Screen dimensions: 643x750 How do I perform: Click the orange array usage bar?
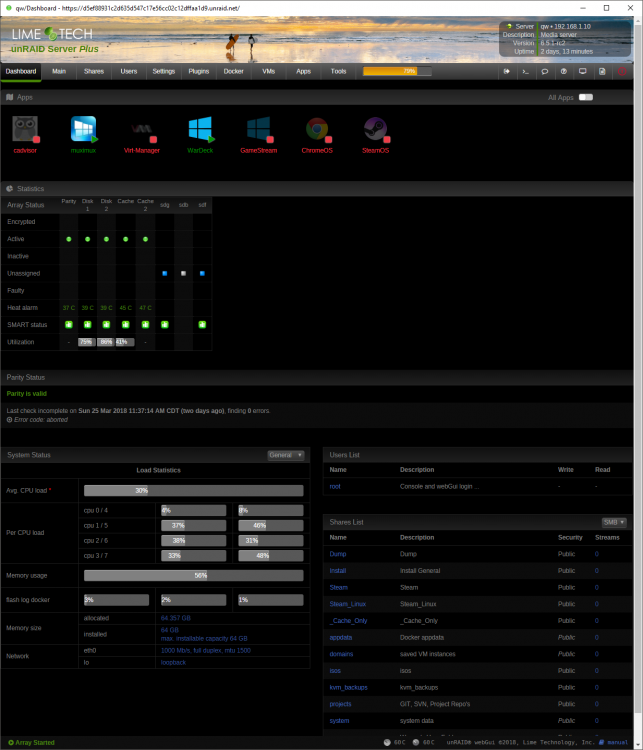(x=397, y=71)
